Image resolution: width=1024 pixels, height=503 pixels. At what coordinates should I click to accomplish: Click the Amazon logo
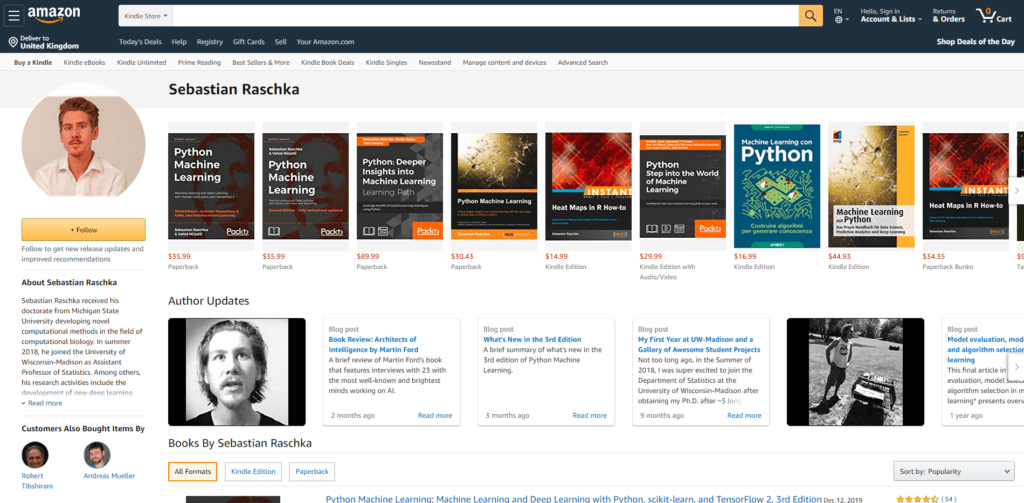click(x=54, y=14)
